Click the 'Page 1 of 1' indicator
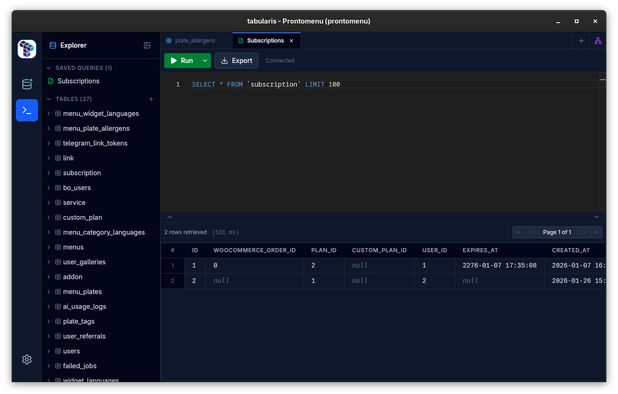Image resolution: width=618 pixels, height=394 pixels. [557, 232]
